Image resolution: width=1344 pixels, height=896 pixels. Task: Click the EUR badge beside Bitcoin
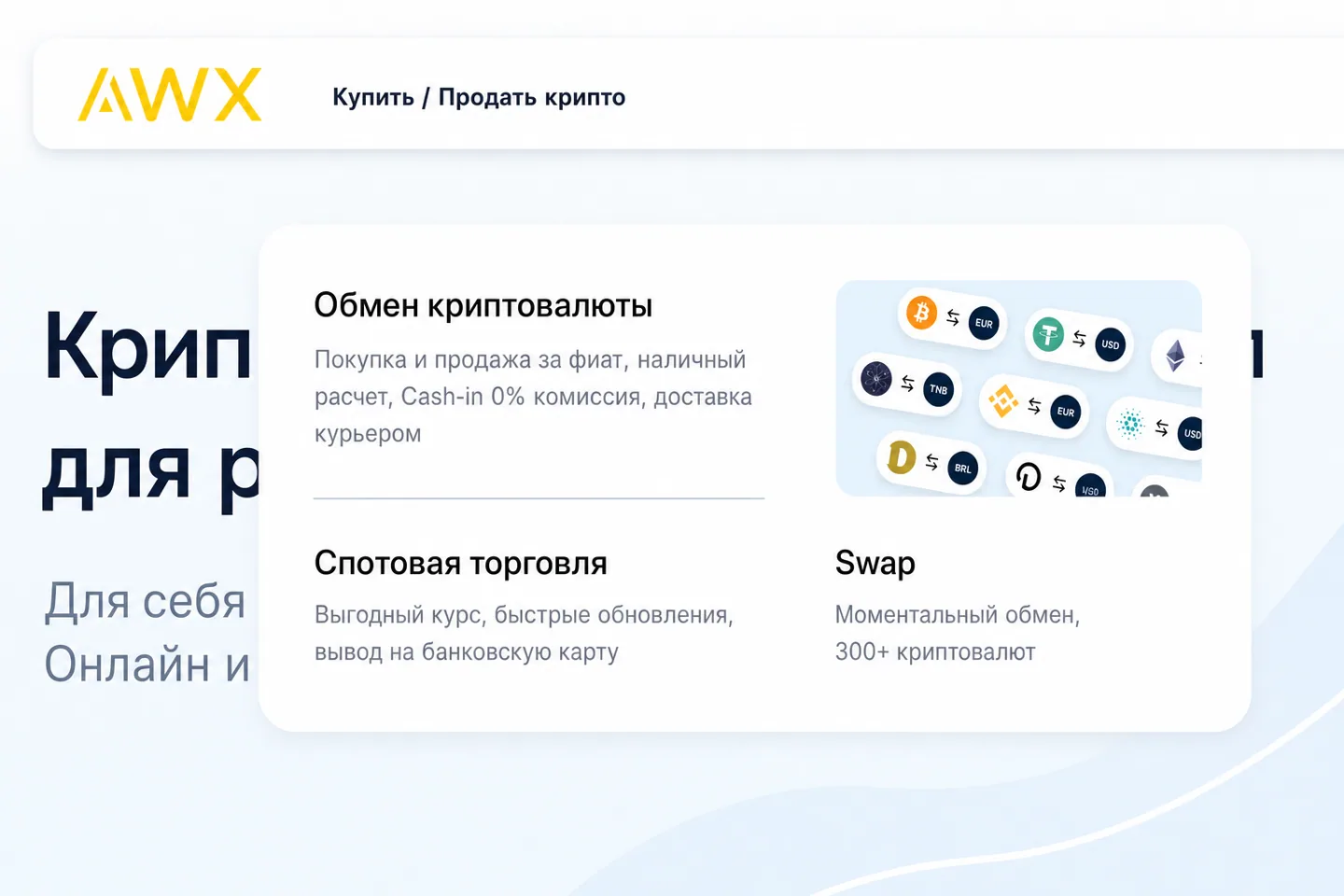coord(984,324)
